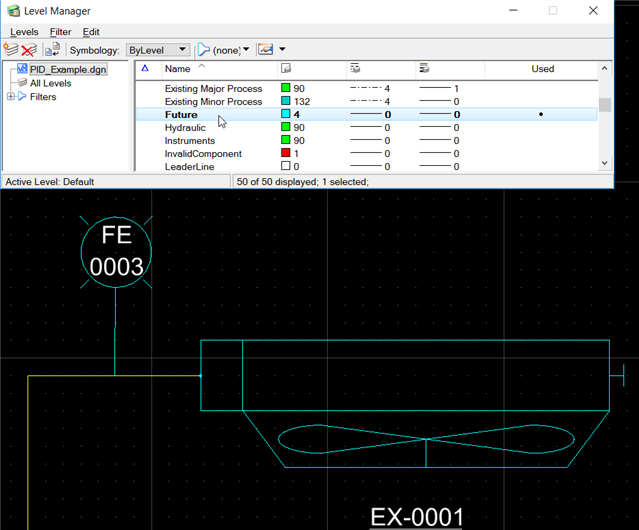This screenshot has width=639, height=530.
Task: Click the Update Levels from Library icon
Action: [52, 49]
